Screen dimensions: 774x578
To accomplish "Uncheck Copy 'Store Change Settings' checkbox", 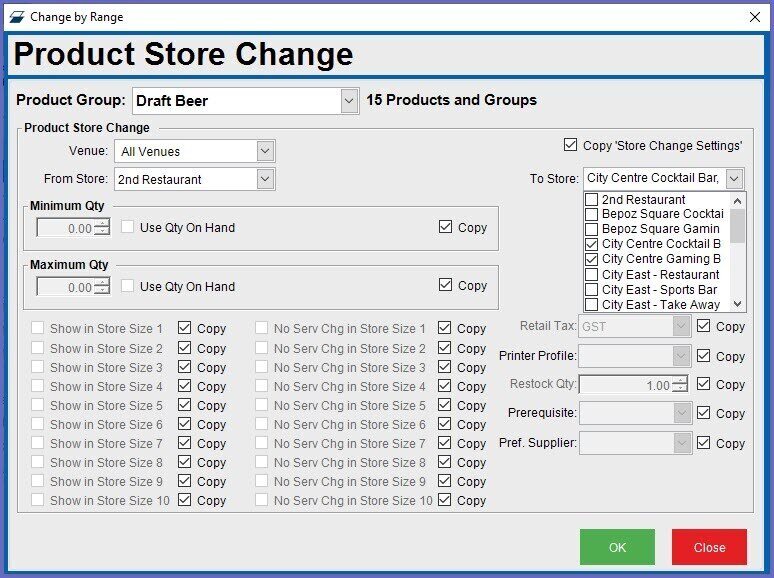I will click(571, 146).
